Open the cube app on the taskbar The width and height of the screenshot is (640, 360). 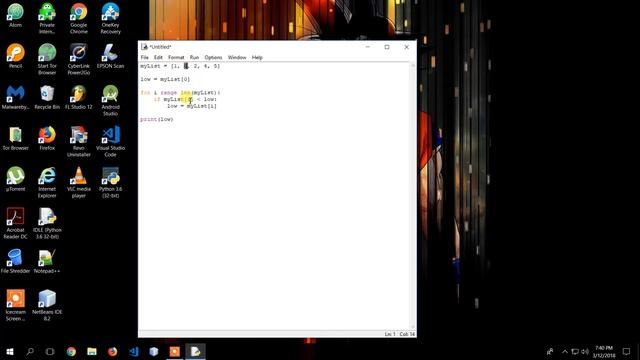click(x=154, y=351)
